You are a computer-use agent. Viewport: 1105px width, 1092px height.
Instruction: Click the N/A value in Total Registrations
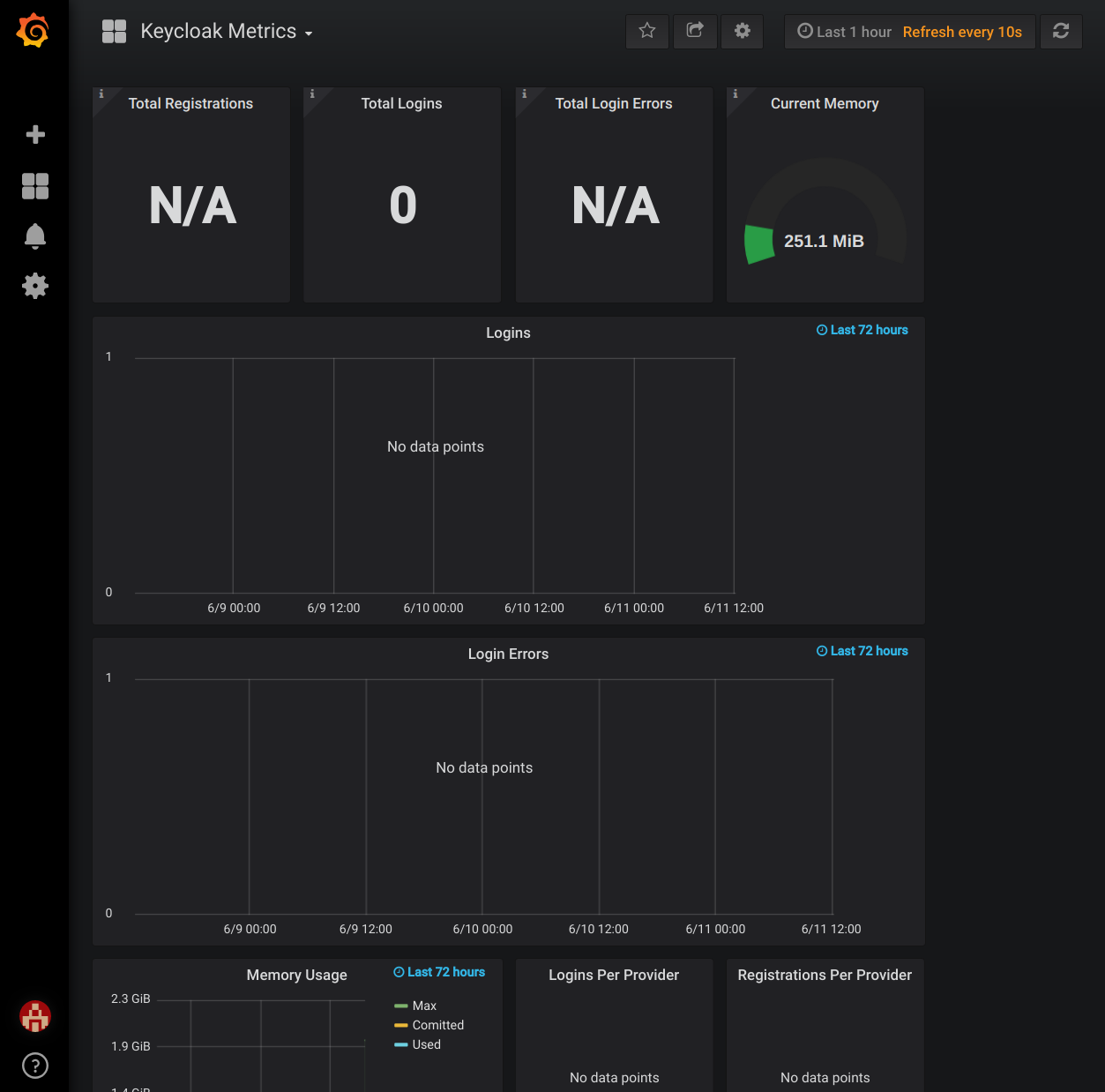(x=192, y=206)
